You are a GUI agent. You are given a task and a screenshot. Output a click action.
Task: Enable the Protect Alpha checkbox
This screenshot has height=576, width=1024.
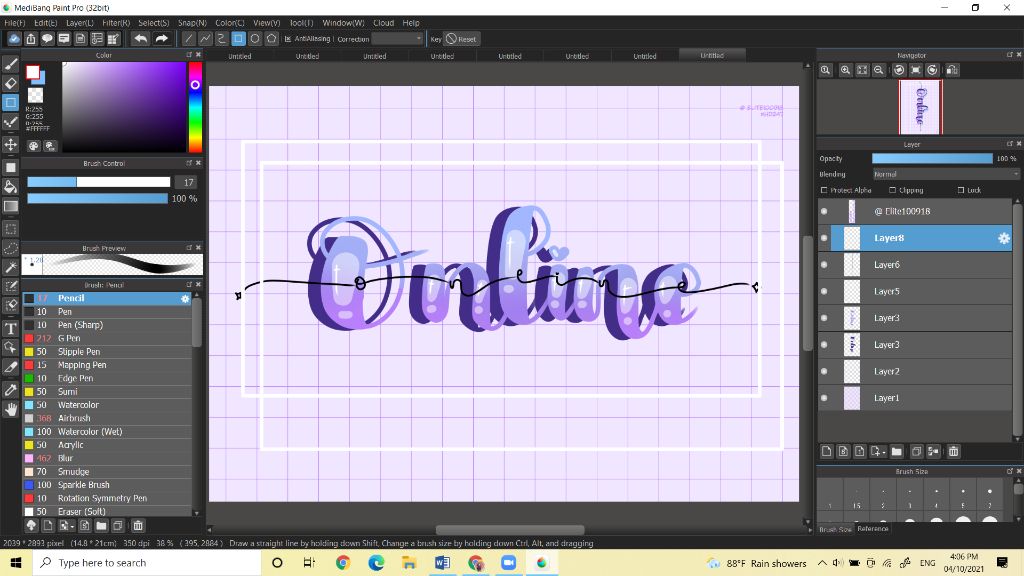point(824,190)
